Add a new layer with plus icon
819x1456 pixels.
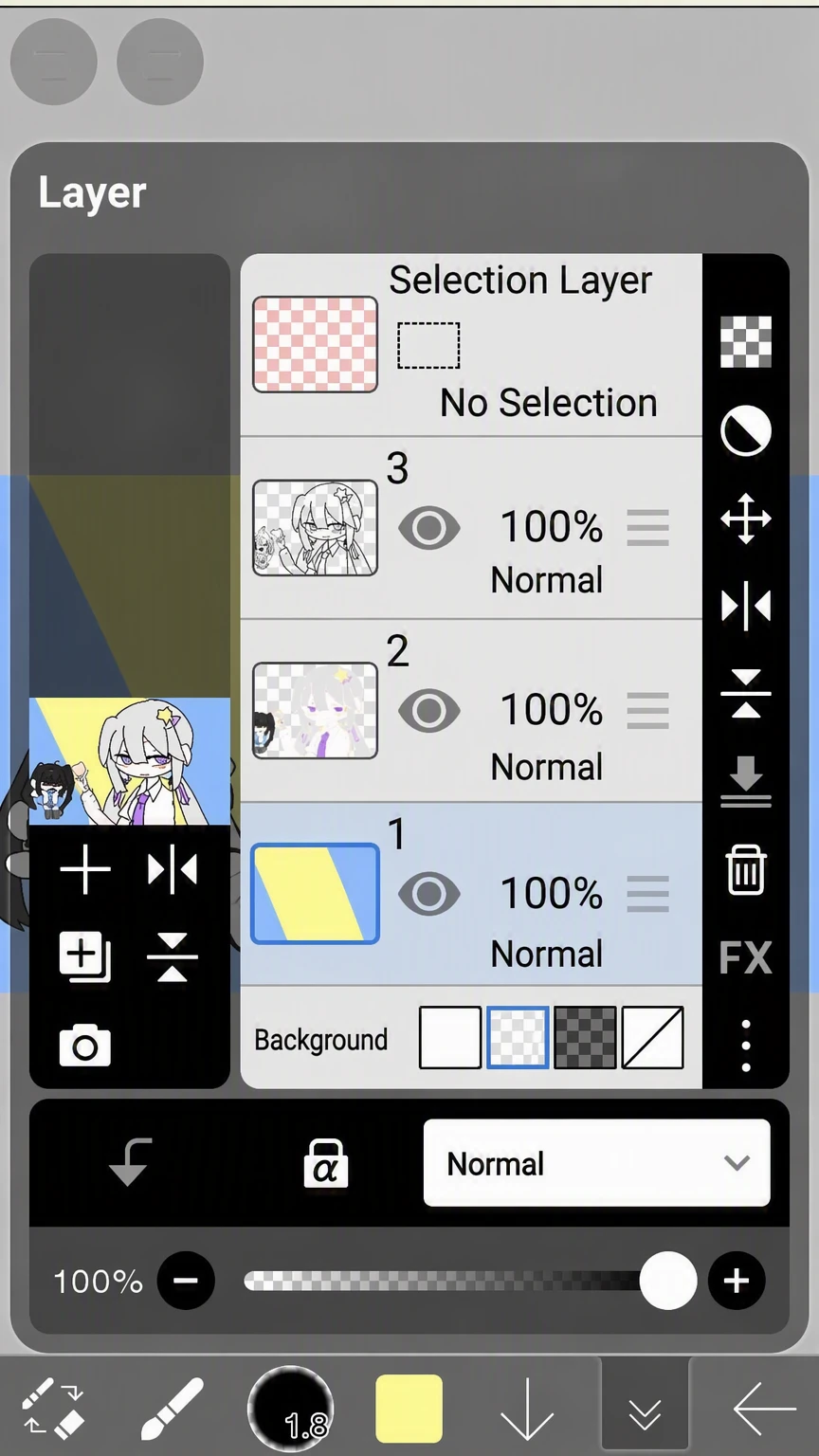coord(85,870)
